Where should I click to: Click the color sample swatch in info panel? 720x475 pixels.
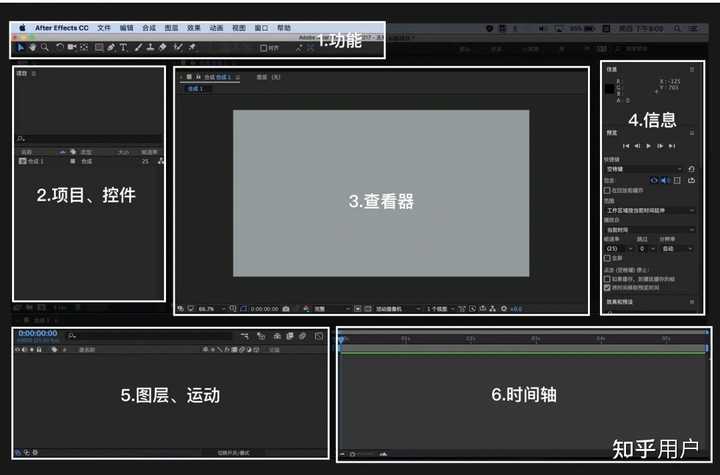click(609, 89)
